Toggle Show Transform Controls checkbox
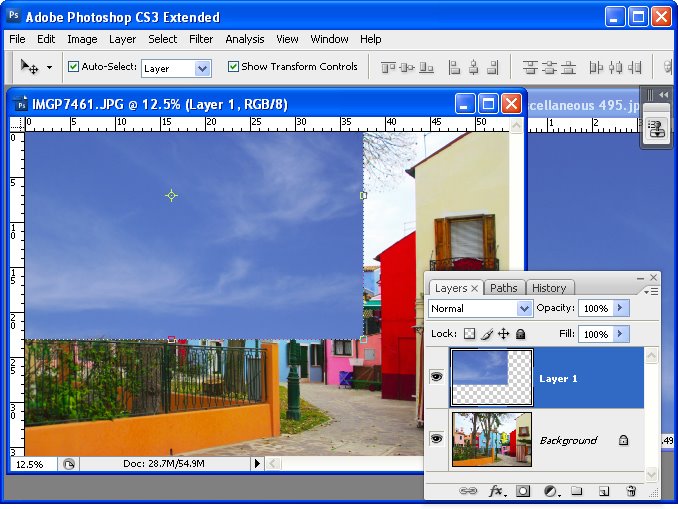The height and width of the screenshot is (509, 678). (233, 67)
